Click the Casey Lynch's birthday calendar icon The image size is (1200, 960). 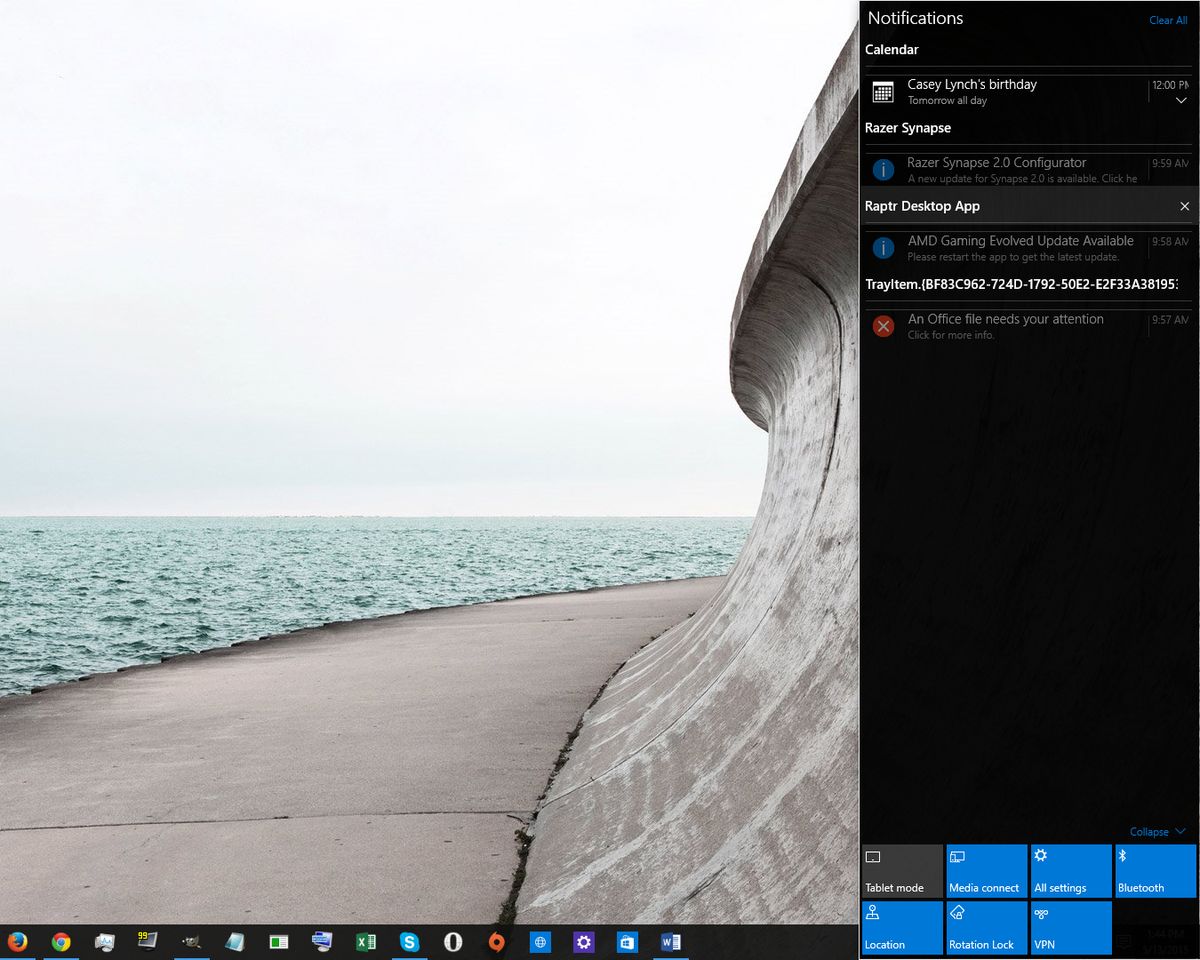(883, 91)
